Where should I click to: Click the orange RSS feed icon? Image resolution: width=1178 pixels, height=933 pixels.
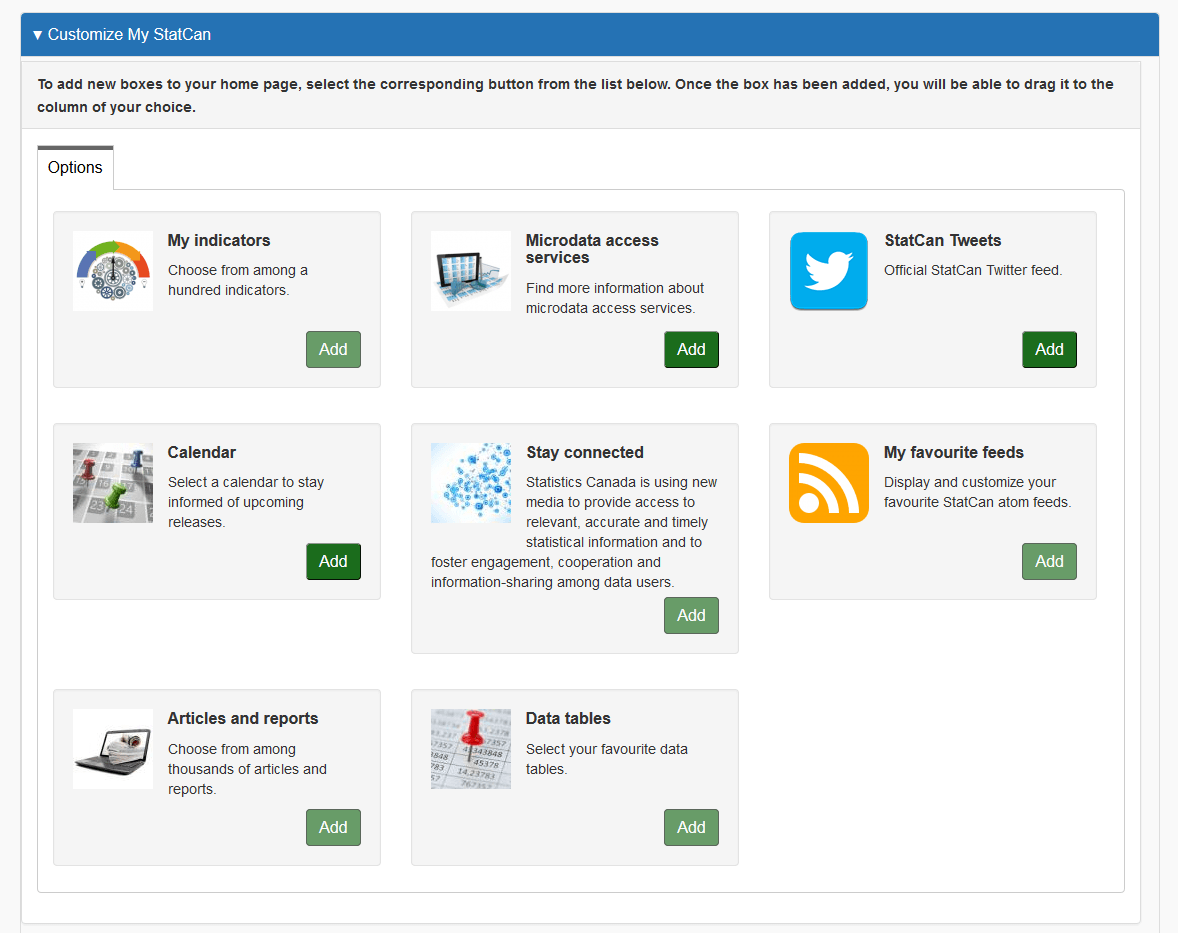coord(829,483)
